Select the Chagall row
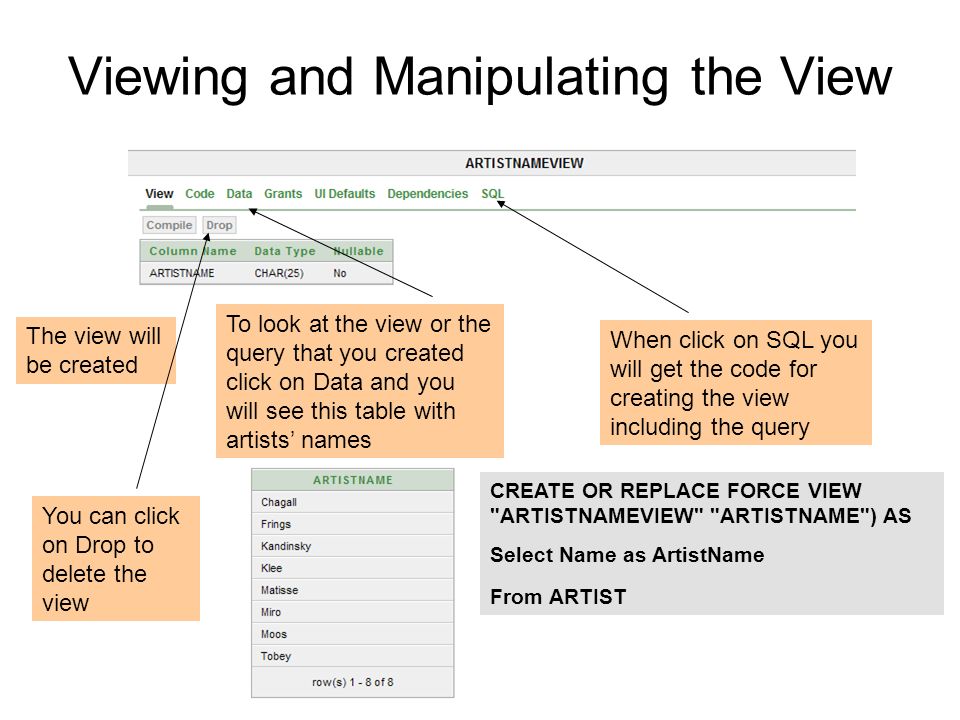Viewport: 960px width, 720px height. pyautogui.click(x=353, y=502)
